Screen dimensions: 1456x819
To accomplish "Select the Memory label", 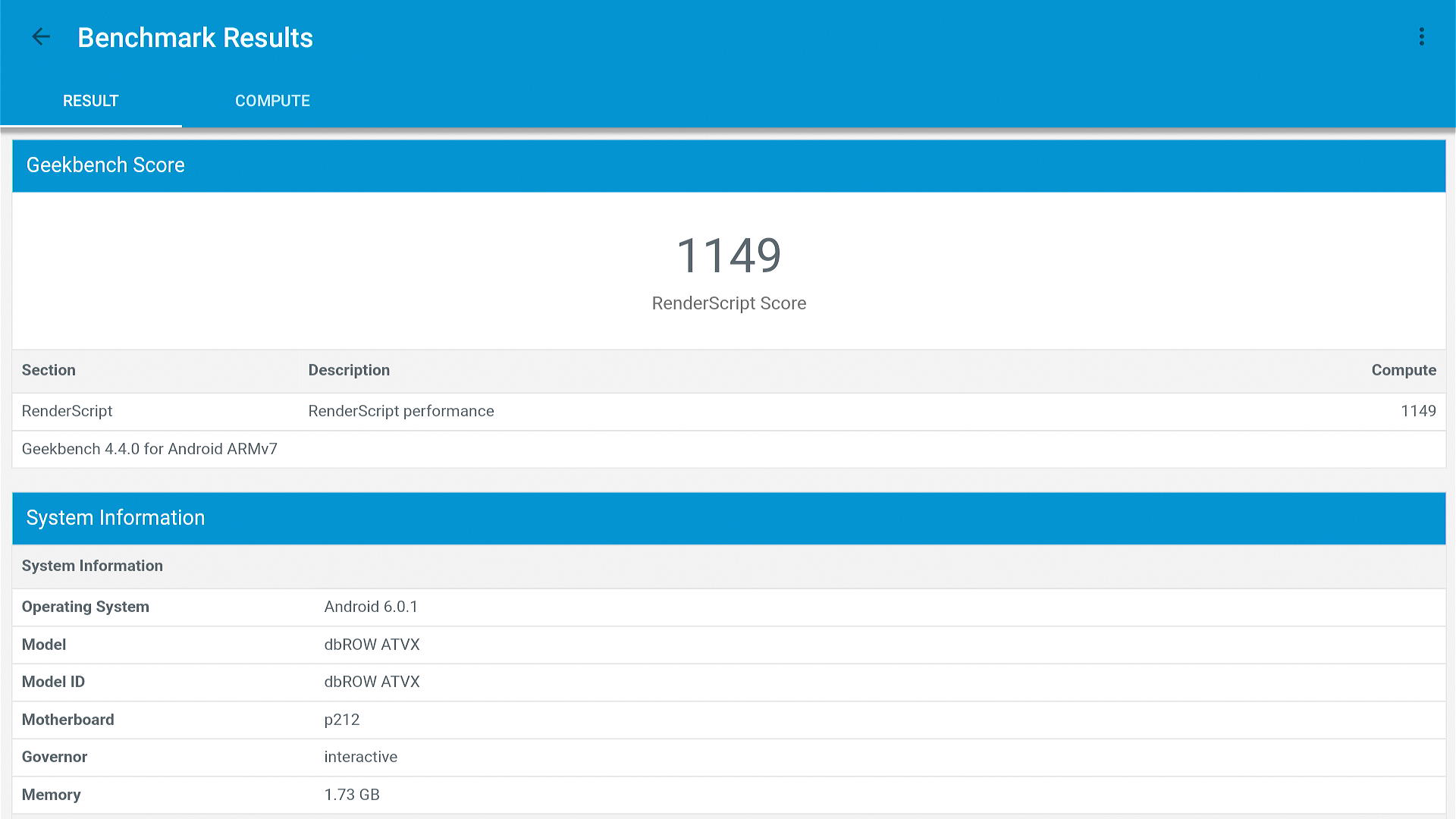I will (x=51, y=795).
